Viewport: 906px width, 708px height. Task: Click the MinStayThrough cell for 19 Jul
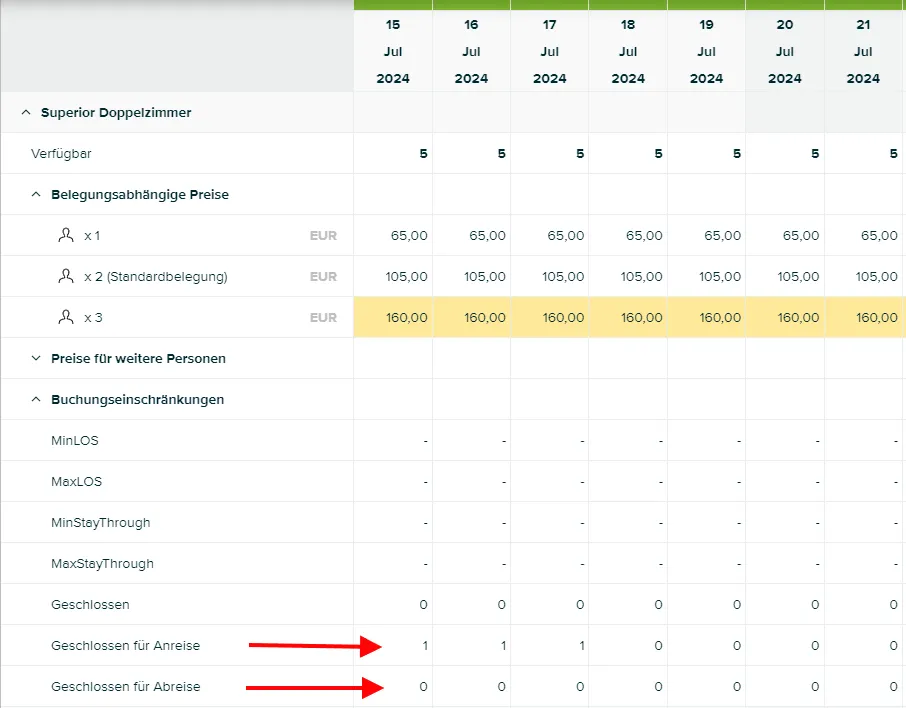(x=707, y=522)
